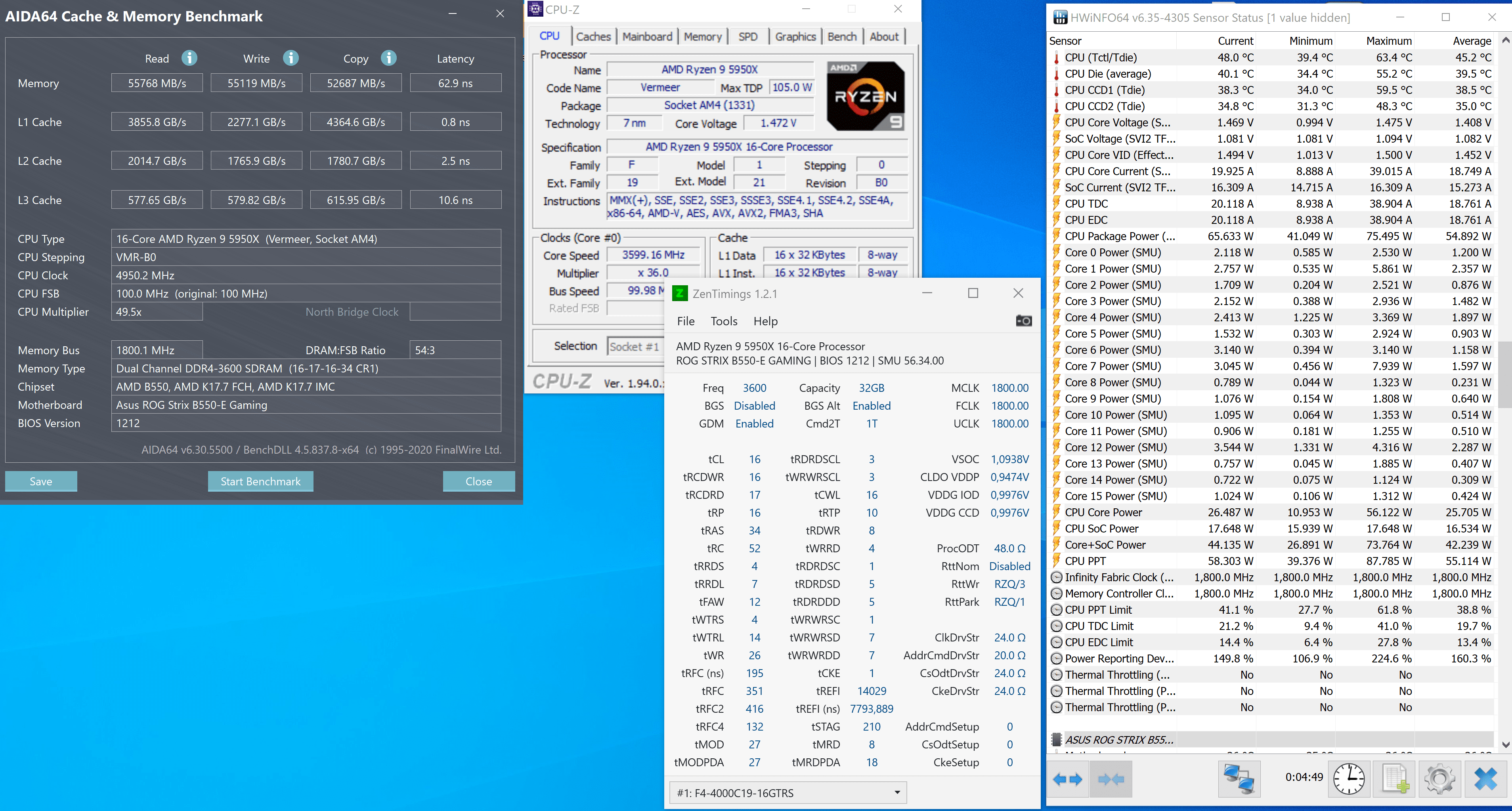Switch to the Mainboard tab in CPU-Z
Image resolution: width=1512 pixels, height=811 pixels.
click(x=648, y=36)
